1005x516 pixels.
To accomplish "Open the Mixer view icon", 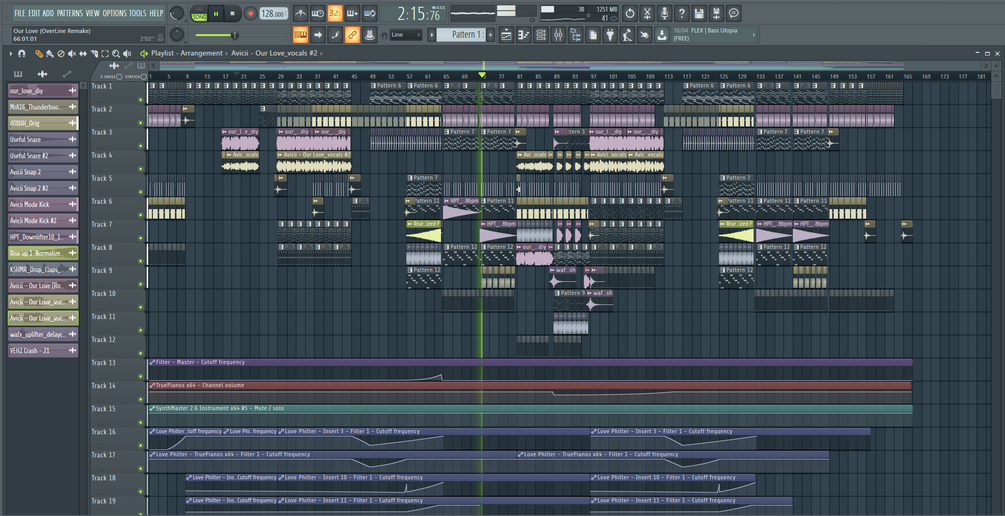I will point(558,35).
